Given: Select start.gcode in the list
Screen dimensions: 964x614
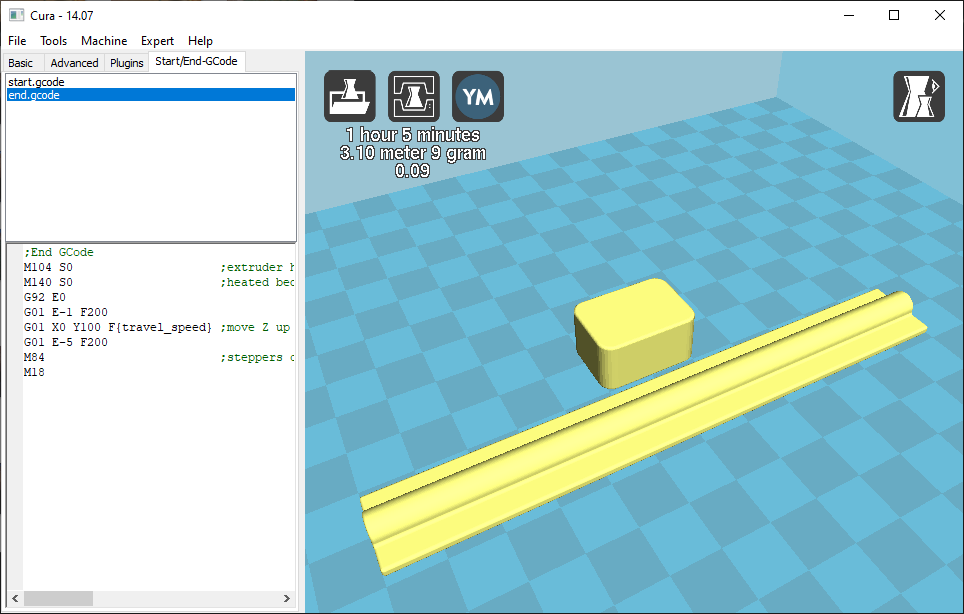Looking at the screenshot, I should pos(151,82).
